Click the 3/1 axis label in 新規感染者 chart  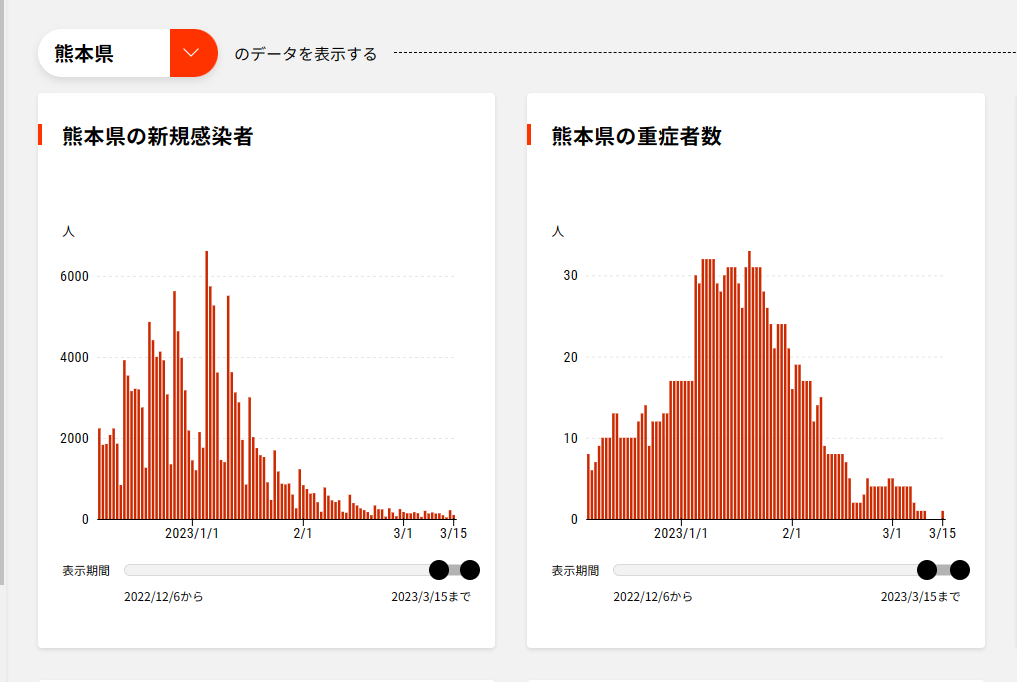click(x=403, y=534)
